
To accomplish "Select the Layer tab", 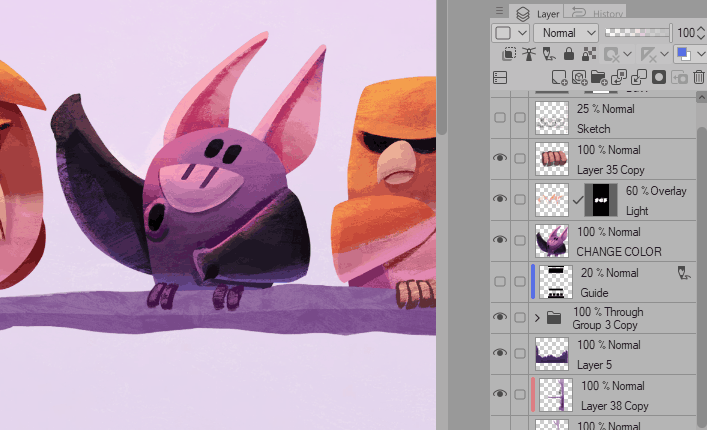I will click(538, 13).
